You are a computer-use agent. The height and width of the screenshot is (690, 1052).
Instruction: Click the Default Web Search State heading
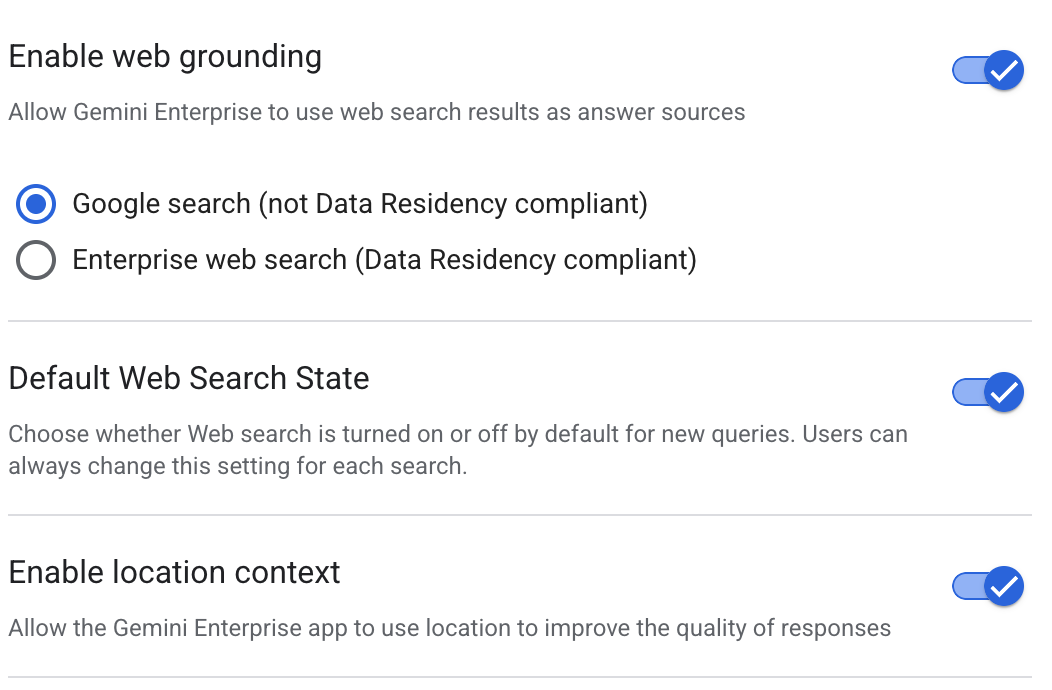click(x=189, y=379)
